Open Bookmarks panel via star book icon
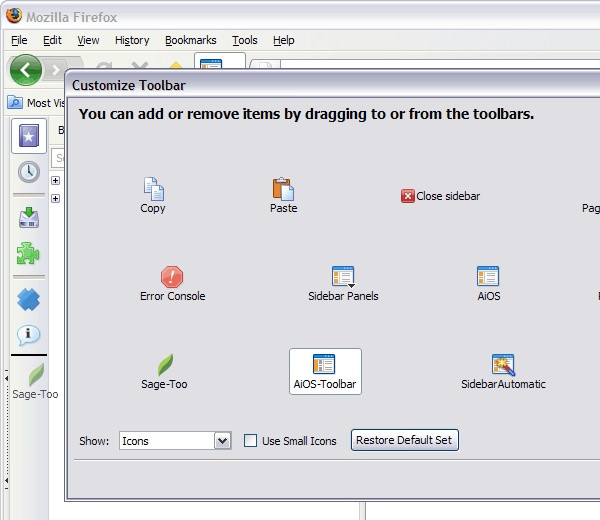 29,136
